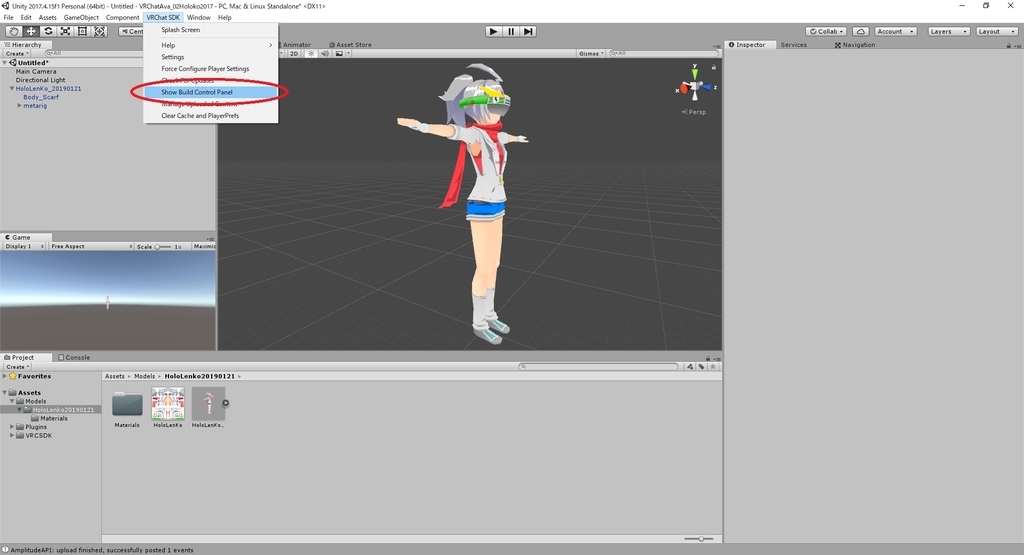
Task: Adjust the Game view Scale slider
Action: point(162,247)
